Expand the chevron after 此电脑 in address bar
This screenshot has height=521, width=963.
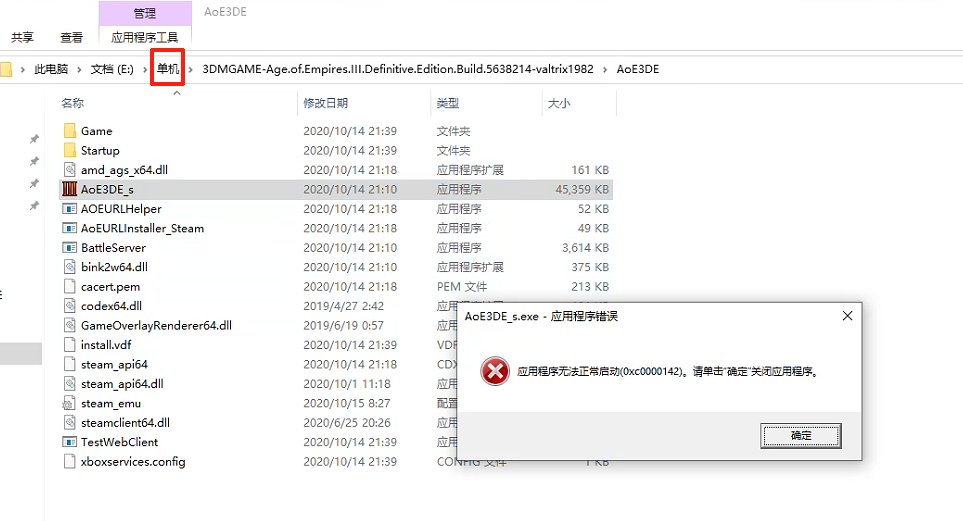click(79, 69)
